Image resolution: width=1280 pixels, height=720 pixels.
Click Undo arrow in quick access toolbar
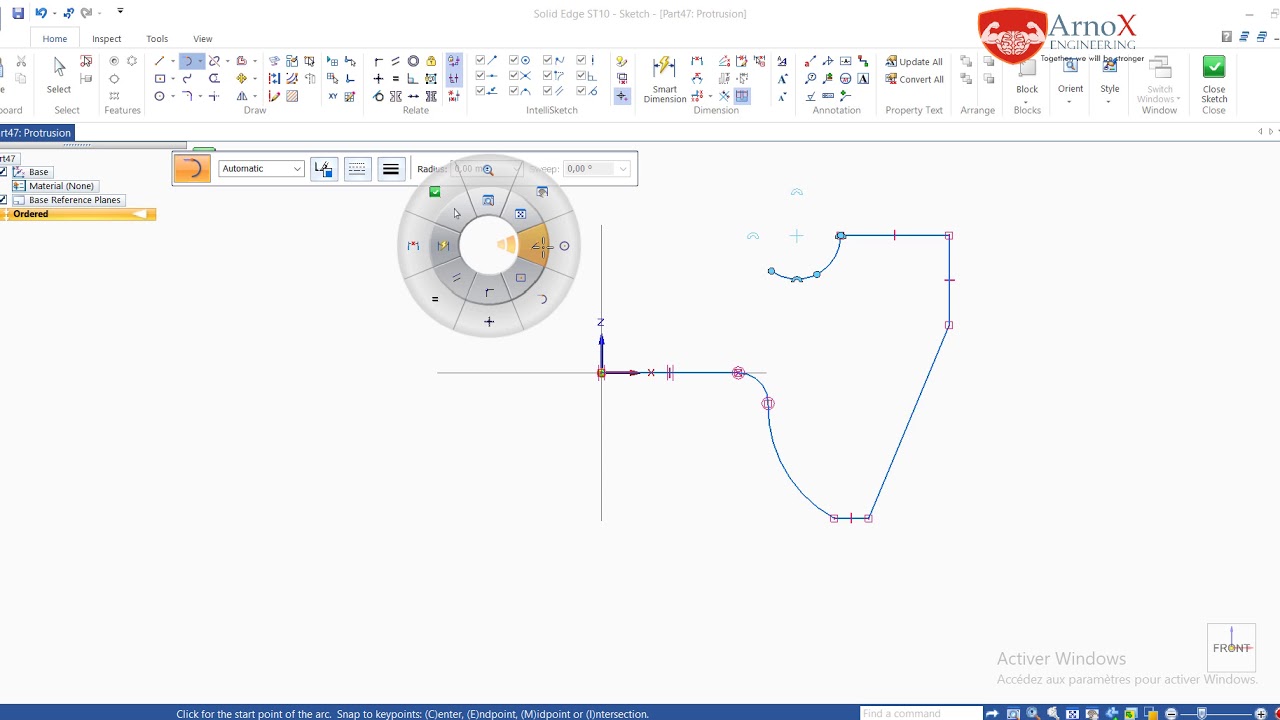click(x=40, y=13)
